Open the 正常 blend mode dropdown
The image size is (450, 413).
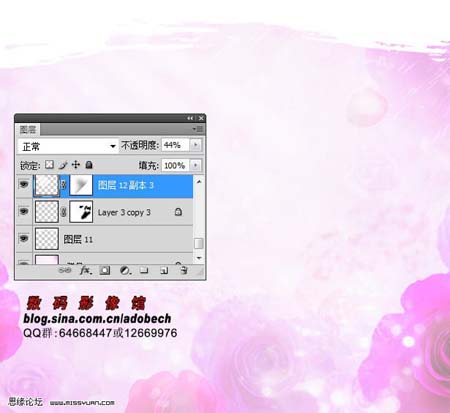[68, 146]
